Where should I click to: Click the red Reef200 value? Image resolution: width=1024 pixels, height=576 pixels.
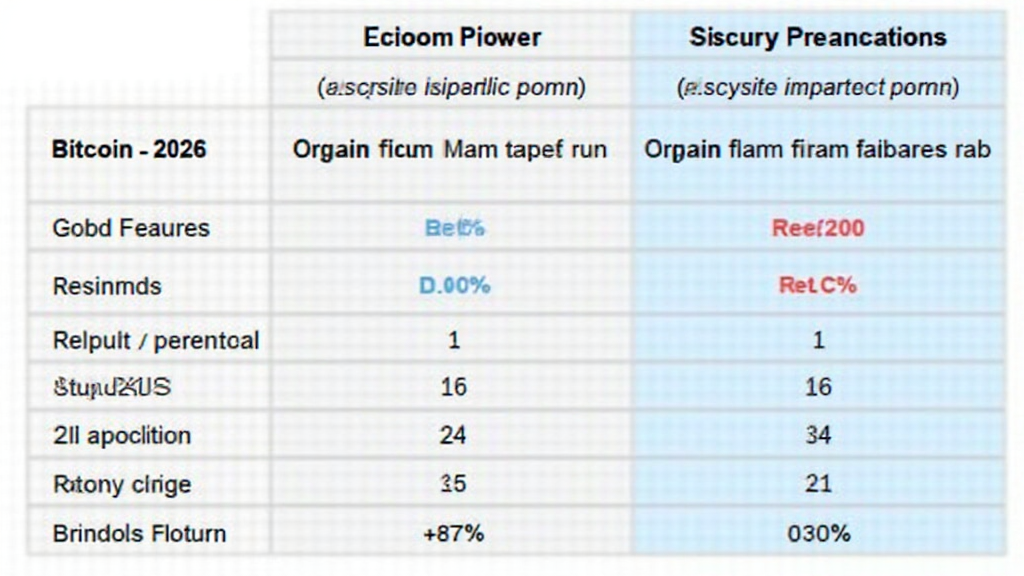pyautogui.click(x=818, y=228)
